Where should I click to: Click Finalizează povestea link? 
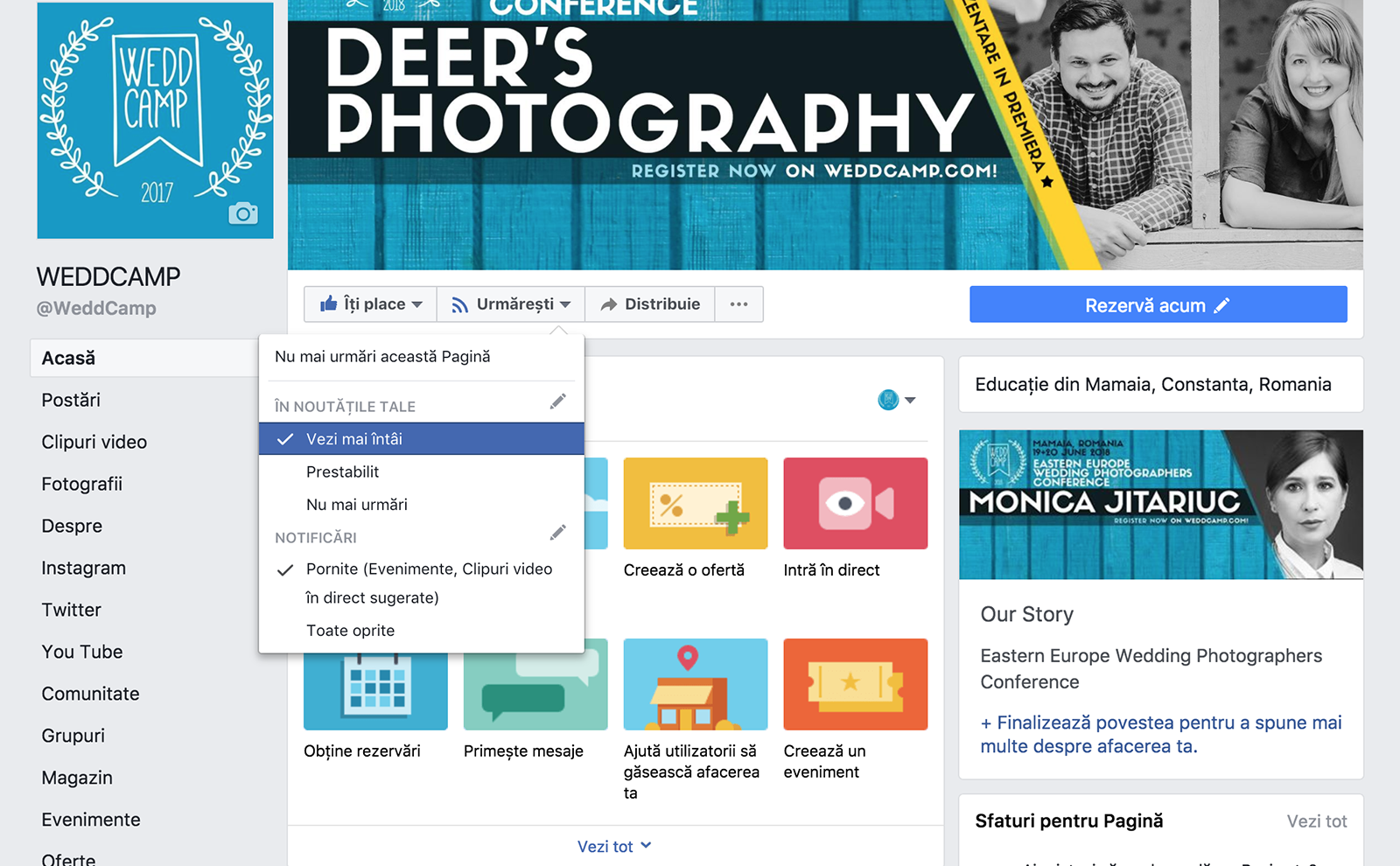1161,735
